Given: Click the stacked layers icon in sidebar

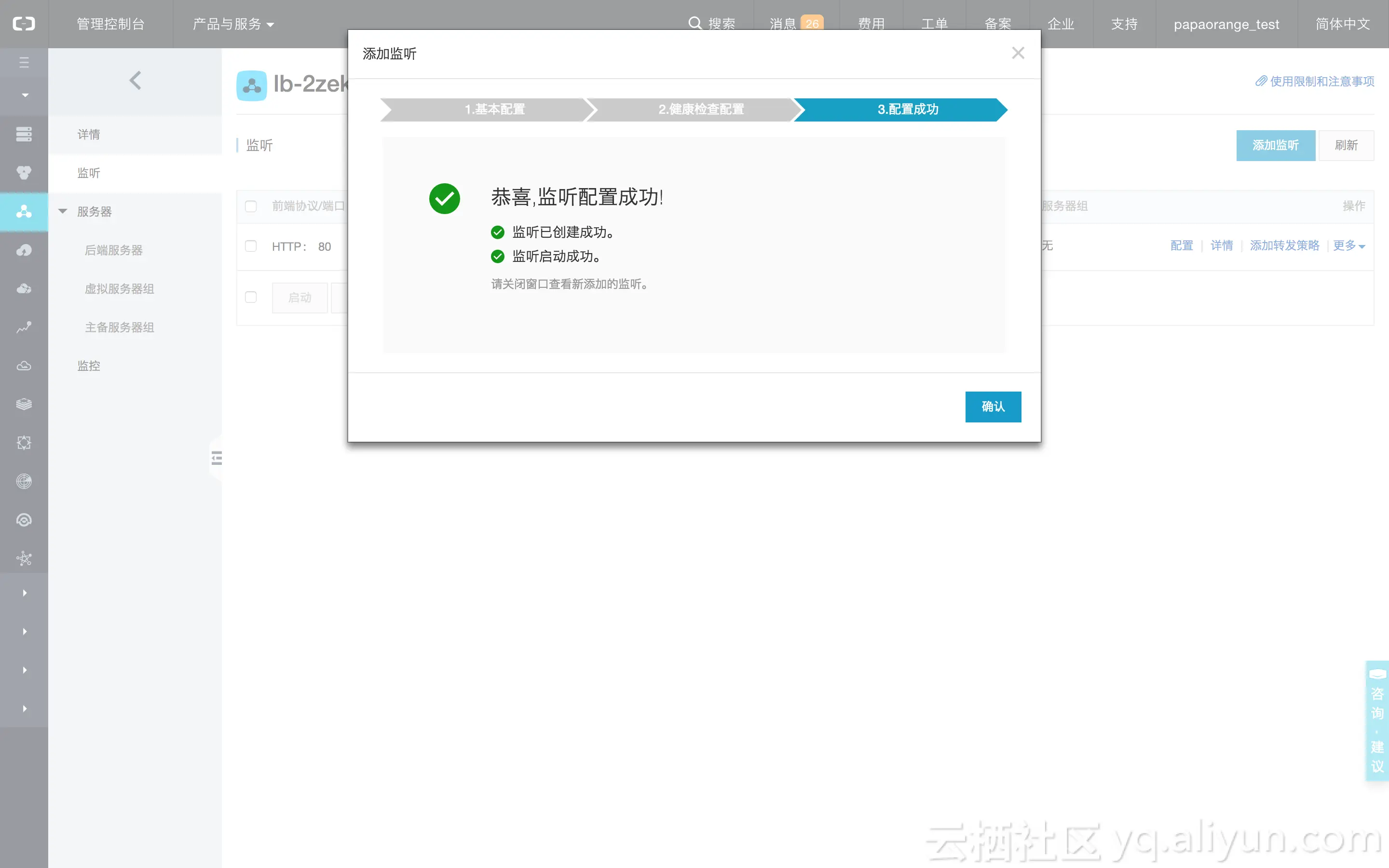Looking at the screenshot, I should pyautogui.click(x=24, y=404).
